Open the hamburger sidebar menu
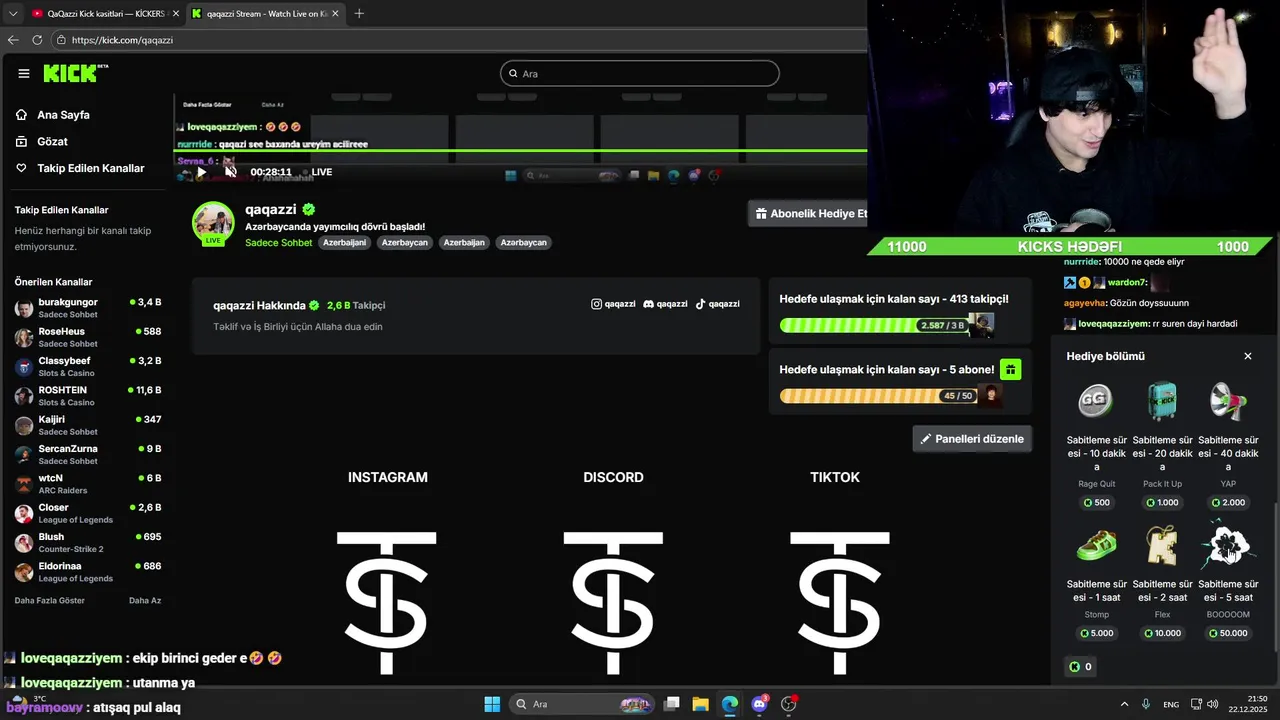 tap(24, 73)
